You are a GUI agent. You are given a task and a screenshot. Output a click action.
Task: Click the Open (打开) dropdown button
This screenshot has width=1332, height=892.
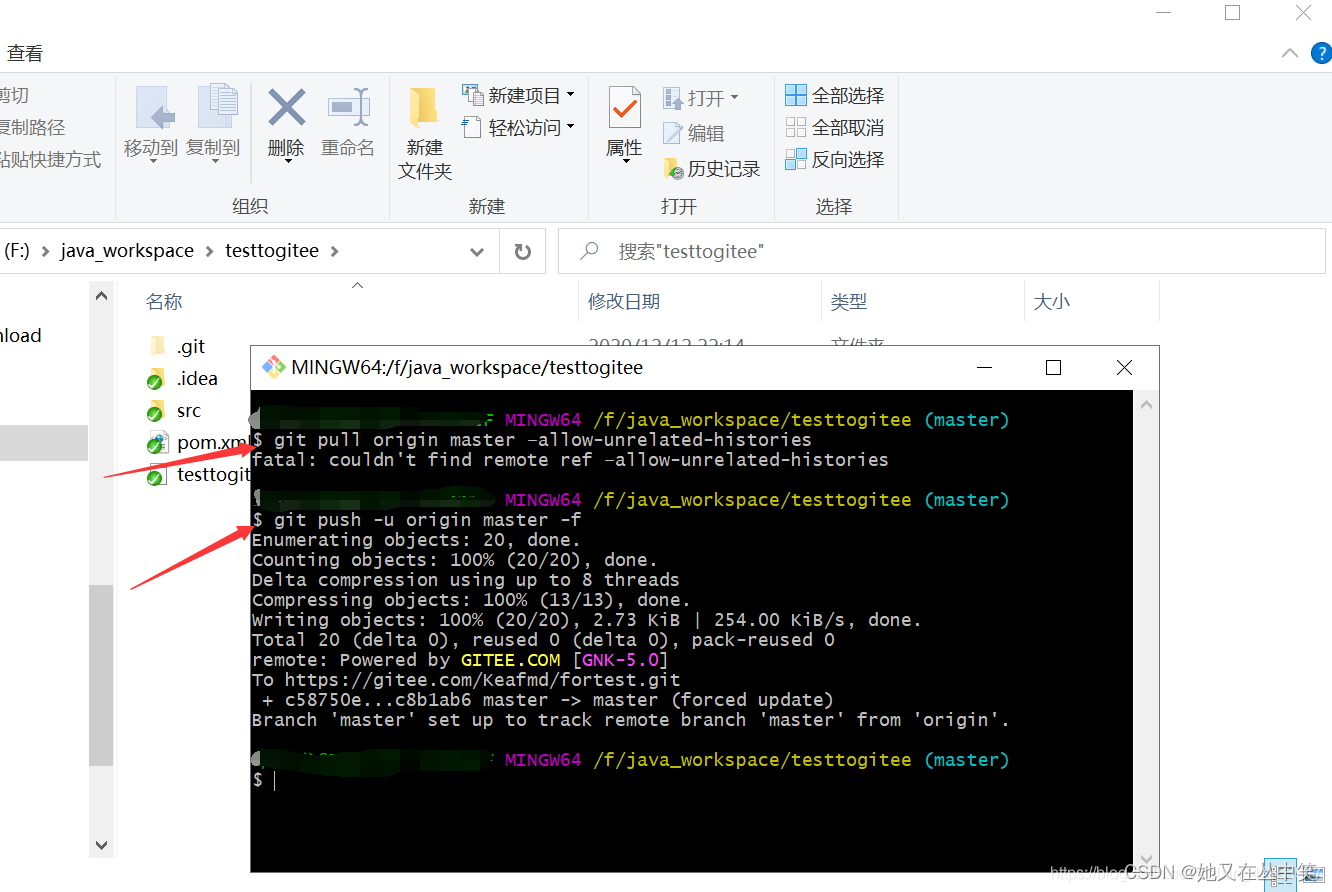[701, 97]
